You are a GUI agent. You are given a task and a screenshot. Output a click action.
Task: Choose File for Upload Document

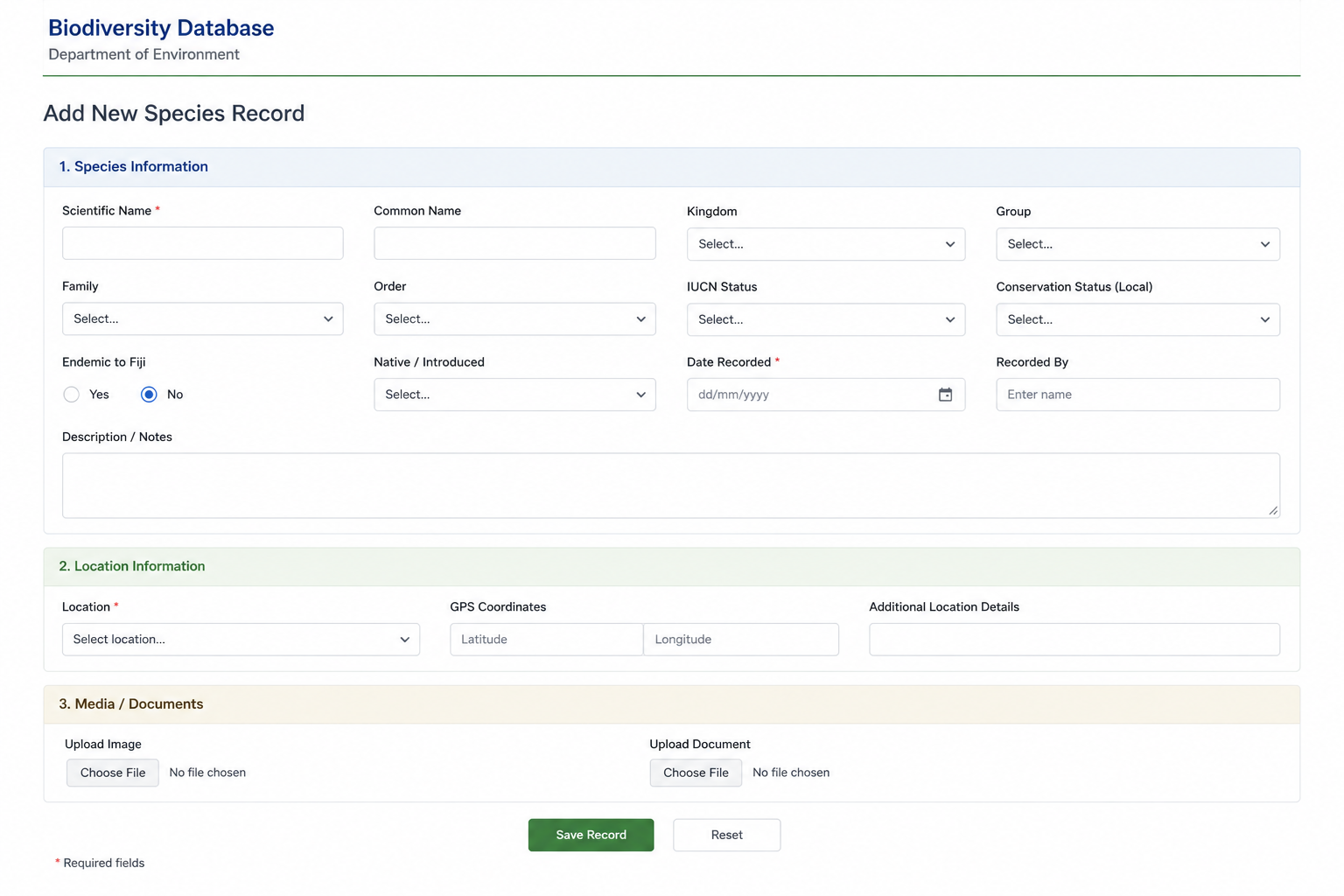click(696, 773)
